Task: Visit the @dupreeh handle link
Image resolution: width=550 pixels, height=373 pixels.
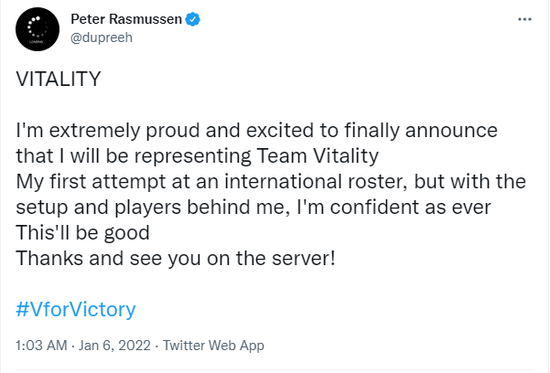Action: (101, 37)
